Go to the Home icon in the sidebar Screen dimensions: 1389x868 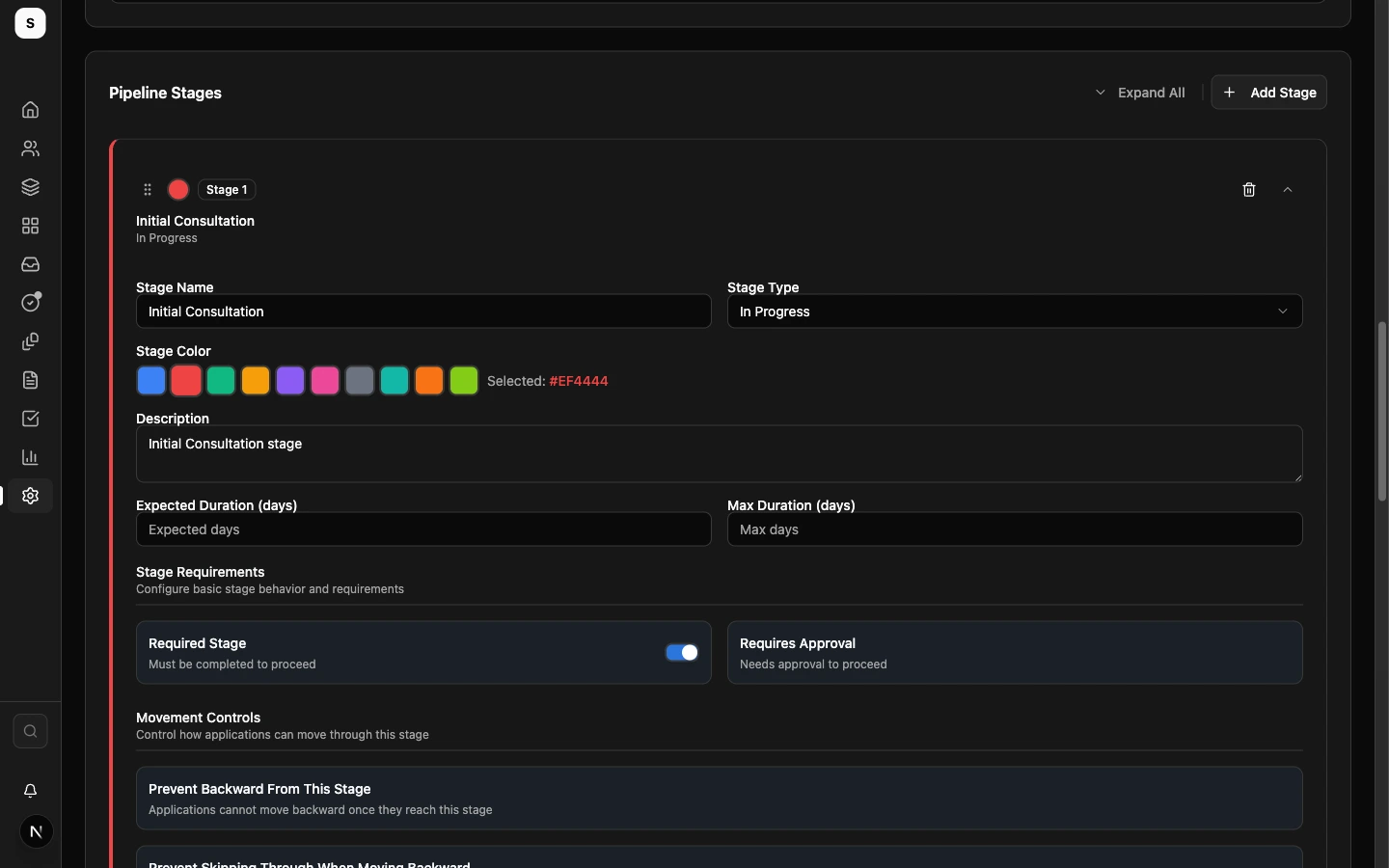click(30, 110)
